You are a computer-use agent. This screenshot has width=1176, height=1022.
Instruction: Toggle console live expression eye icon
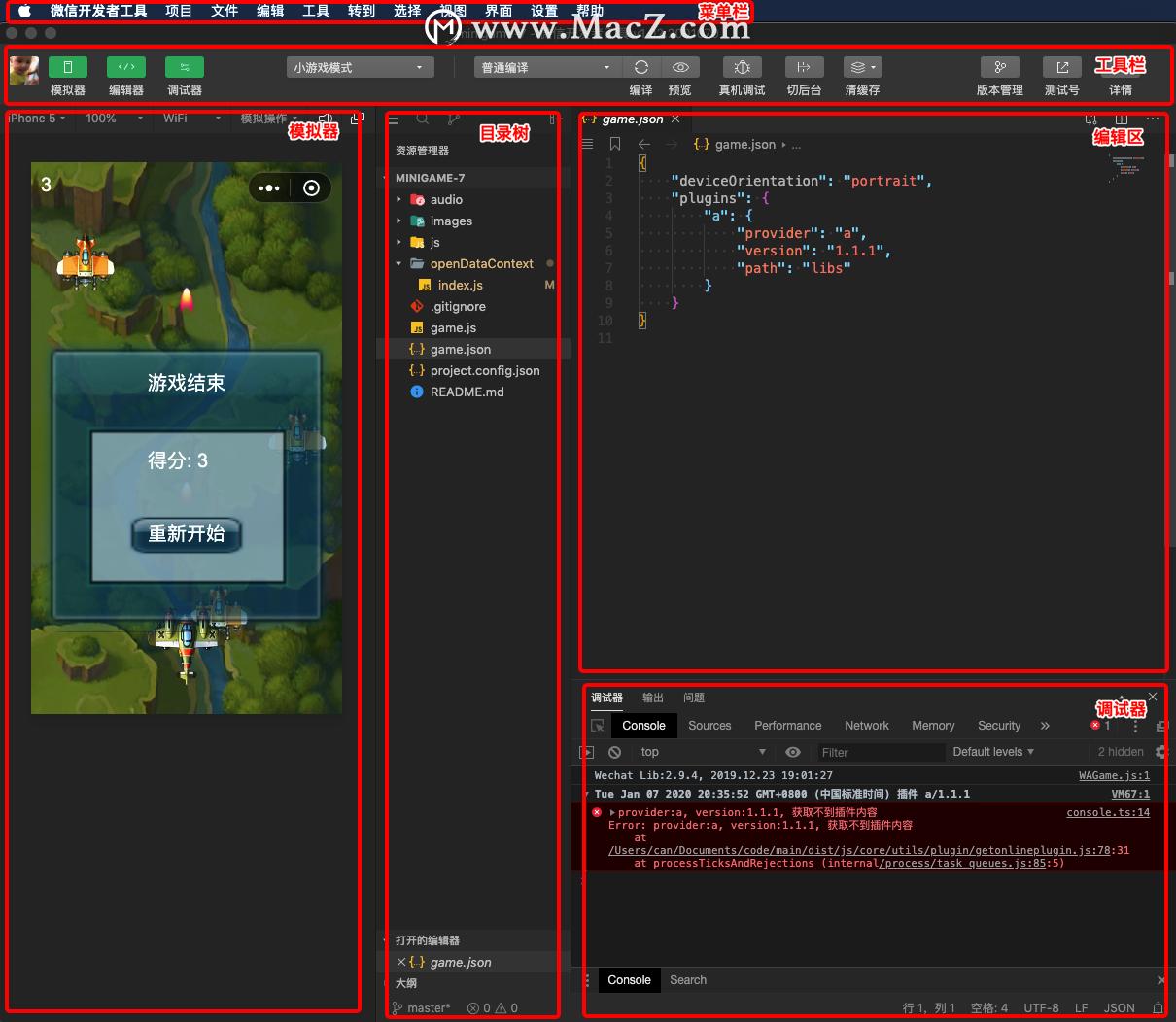tap(793, 752)
